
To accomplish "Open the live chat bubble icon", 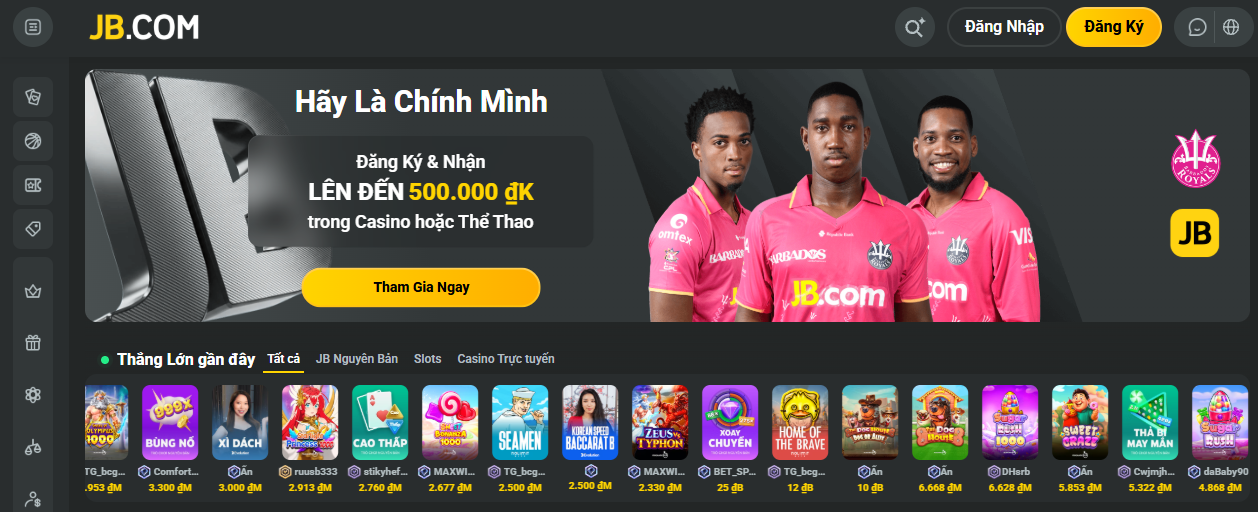I will point(1197,27).
